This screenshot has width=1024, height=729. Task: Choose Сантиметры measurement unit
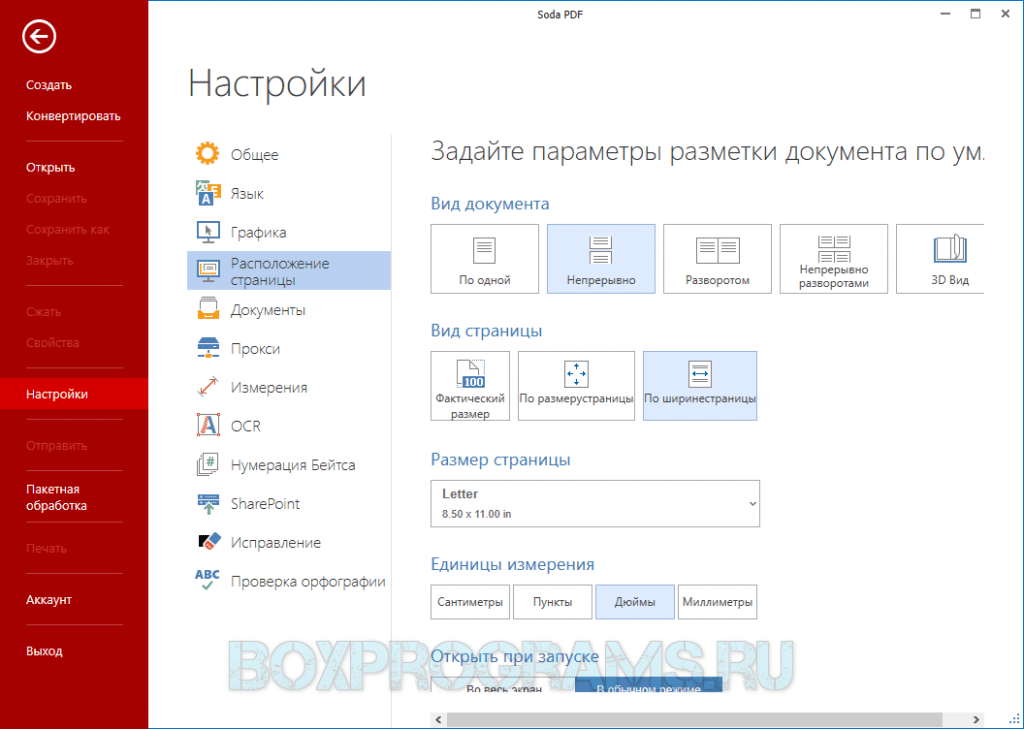(x=470, y=603)
